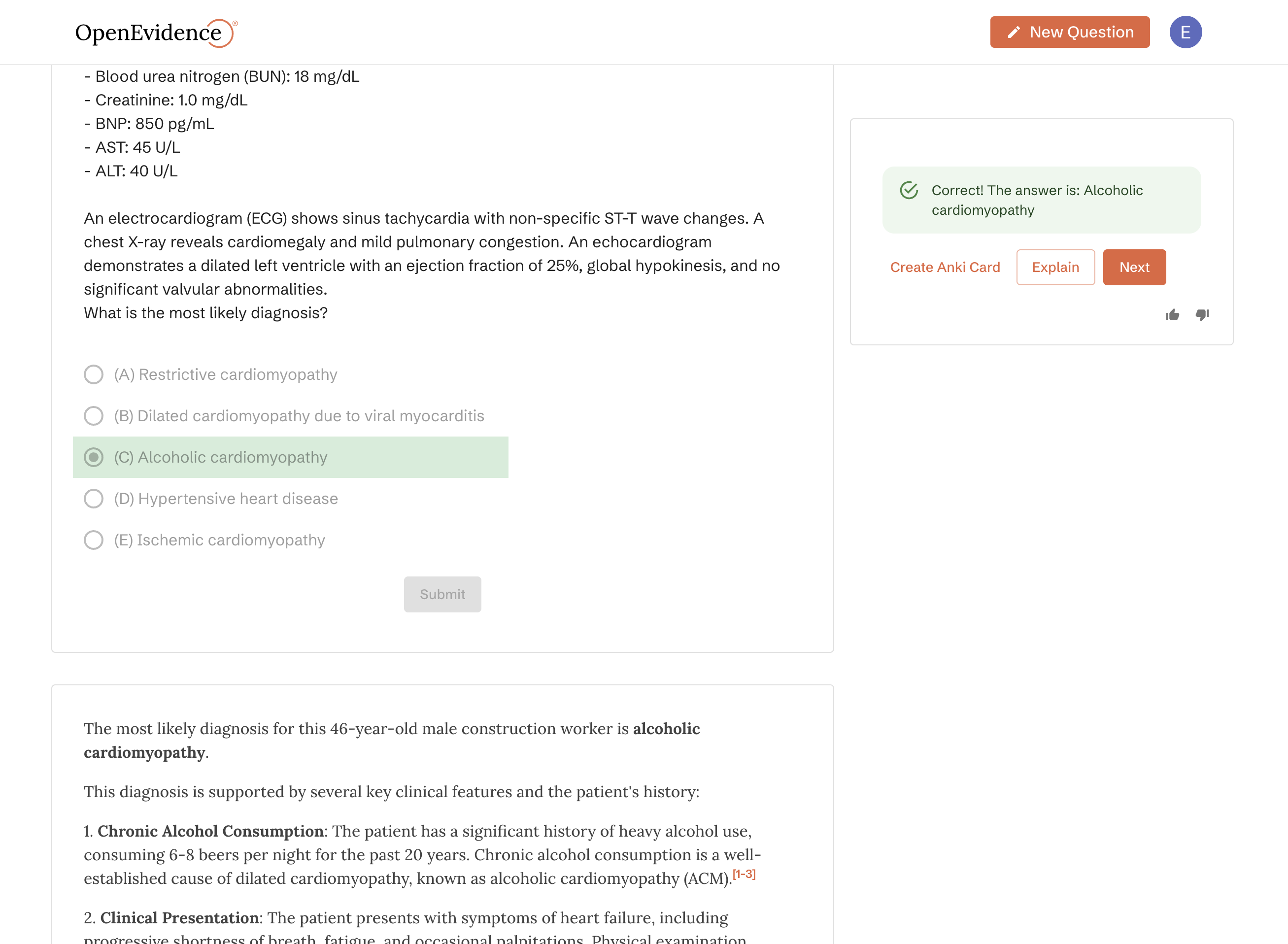The image size is (1288, 944).
Task: Give a thumbs up to this question
Action: point(1173,314)
